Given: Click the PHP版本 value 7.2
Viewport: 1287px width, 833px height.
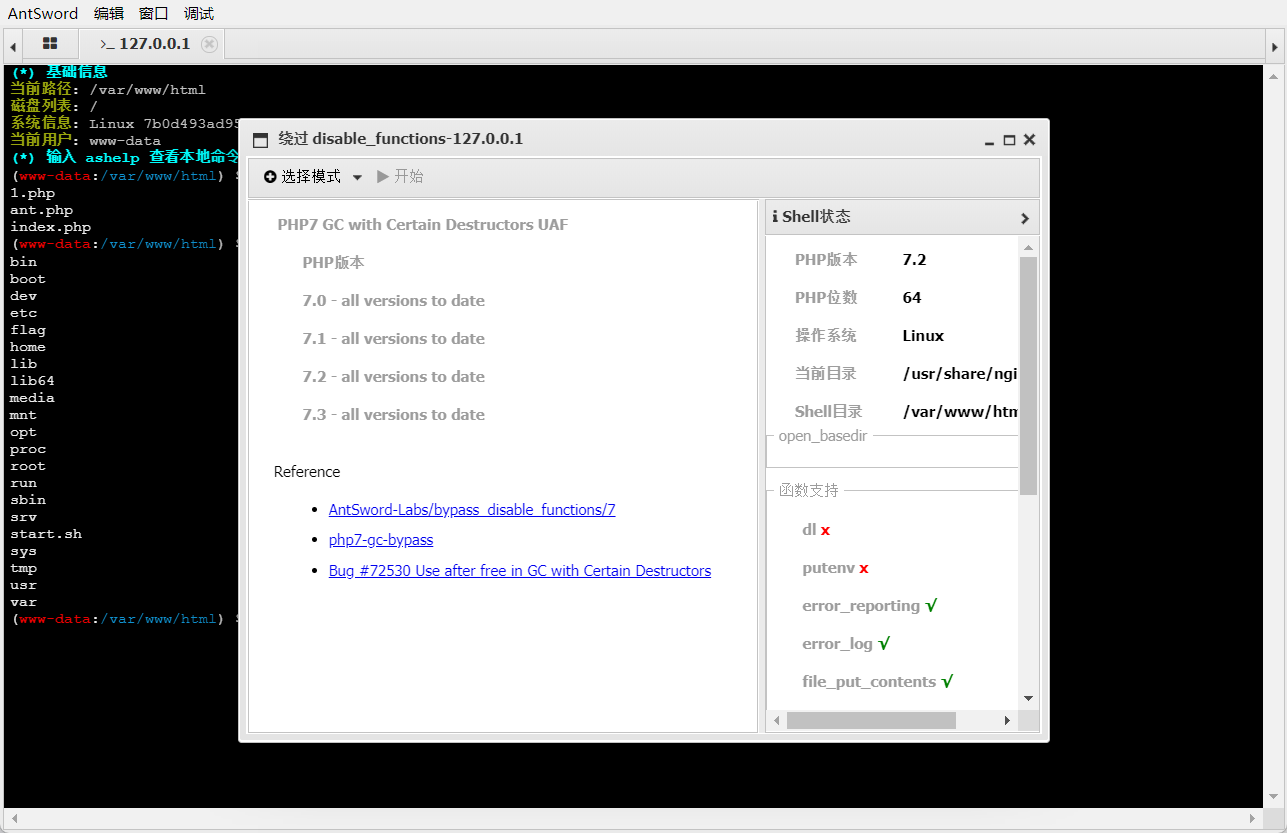Looking at the screenshot, I should tap(914, 260).
